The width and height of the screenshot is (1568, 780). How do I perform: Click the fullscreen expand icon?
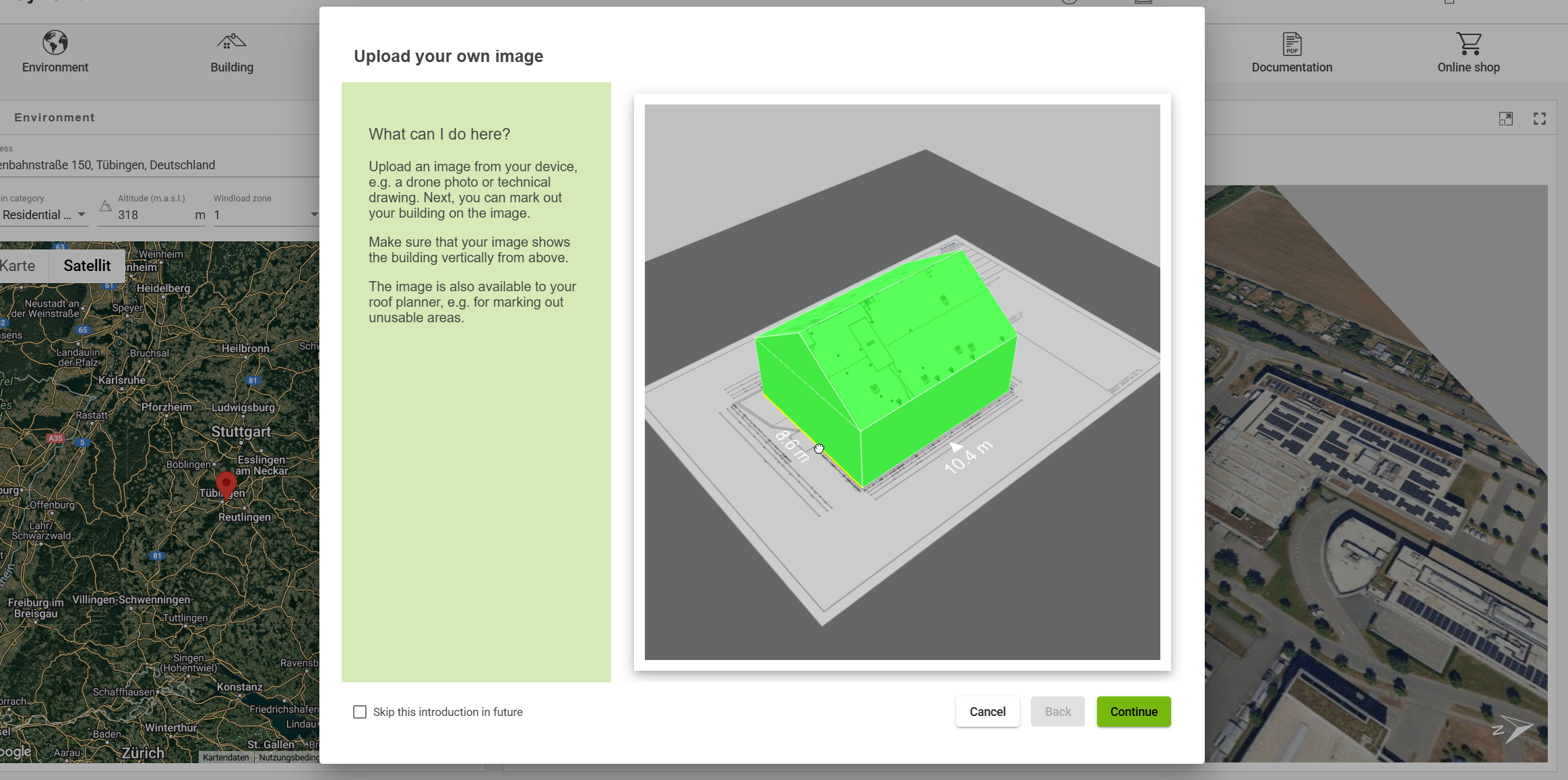coord(1540,119)
